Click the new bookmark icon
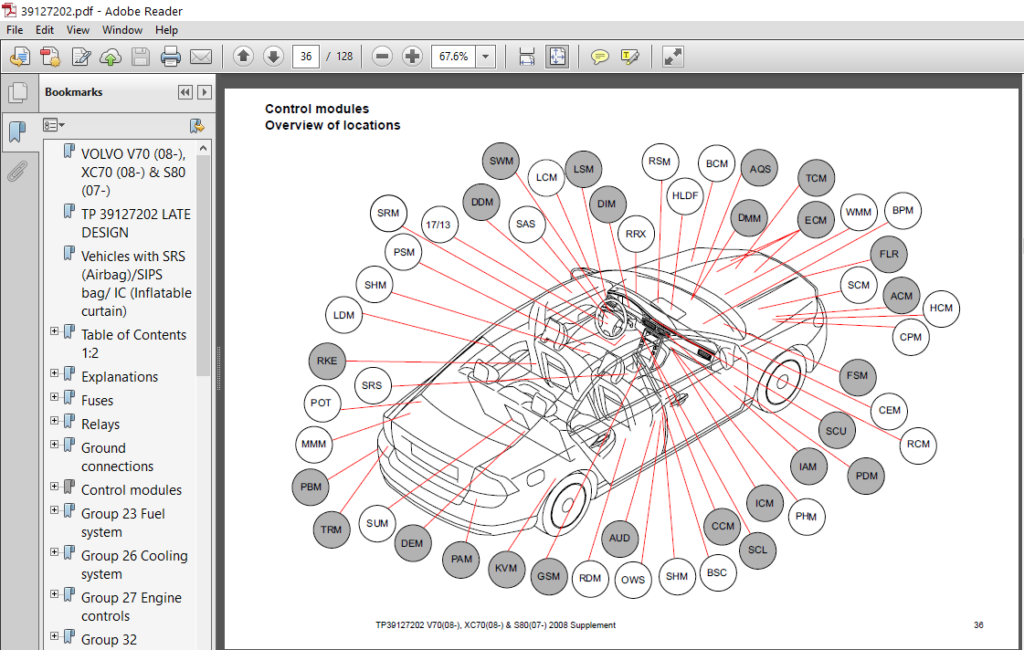The height and width of the screenshot is (650, 1024). (197, 125)
